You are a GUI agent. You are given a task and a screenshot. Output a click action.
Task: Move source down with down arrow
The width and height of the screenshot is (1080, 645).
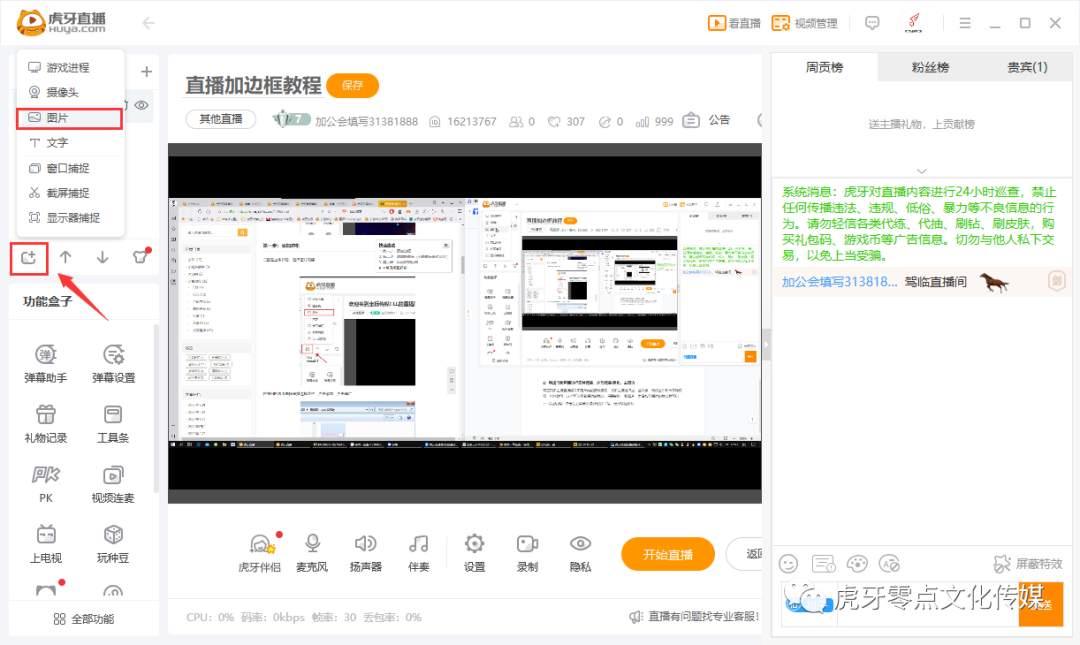[103, 257]
